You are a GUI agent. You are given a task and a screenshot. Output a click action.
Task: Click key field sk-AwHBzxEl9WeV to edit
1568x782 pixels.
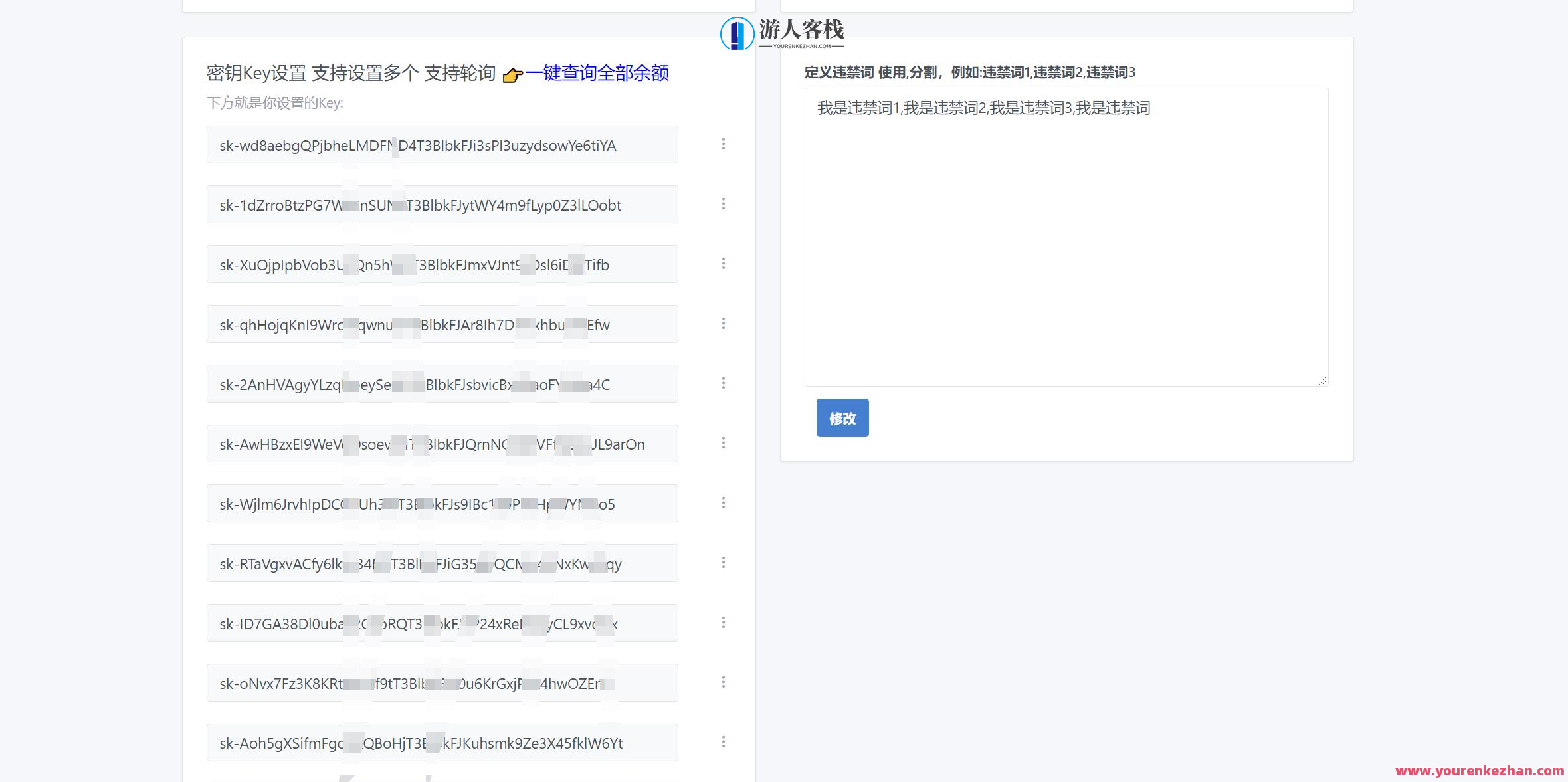[441, 443]
